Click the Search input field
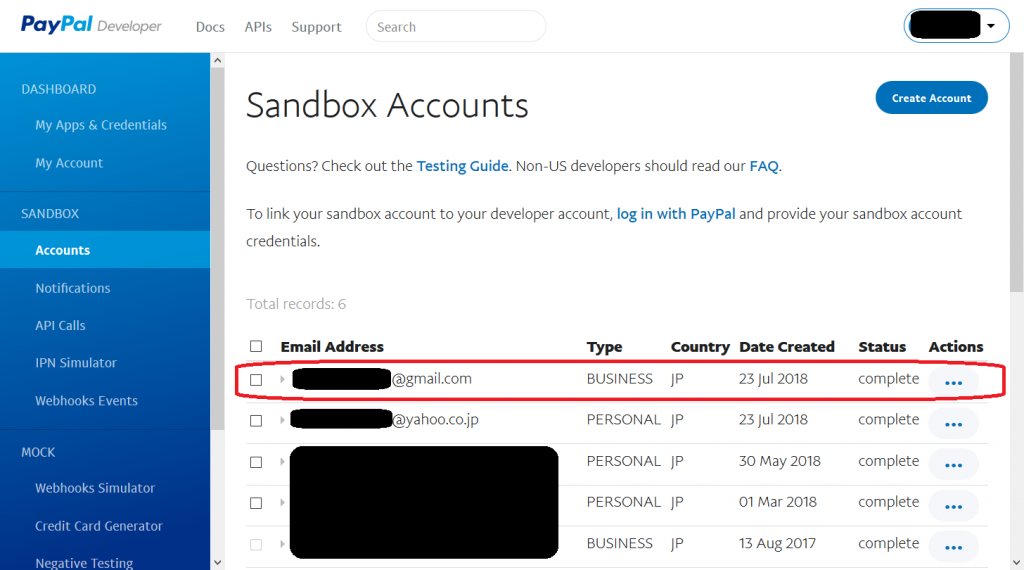Image resolution: width=1024 pixels, height=570 pixels. 456,27
